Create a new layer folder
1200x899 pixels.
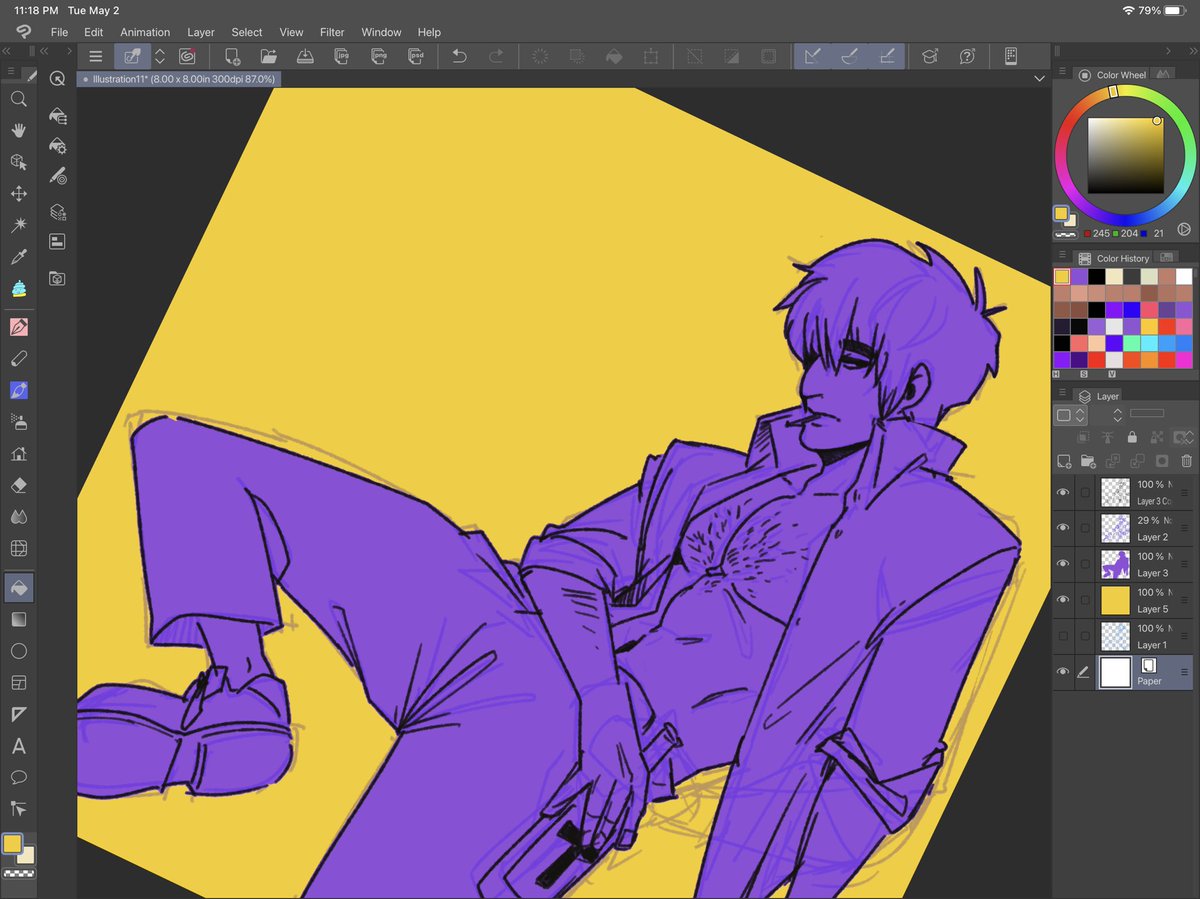pyautogui.click(x=1088, y=461)
